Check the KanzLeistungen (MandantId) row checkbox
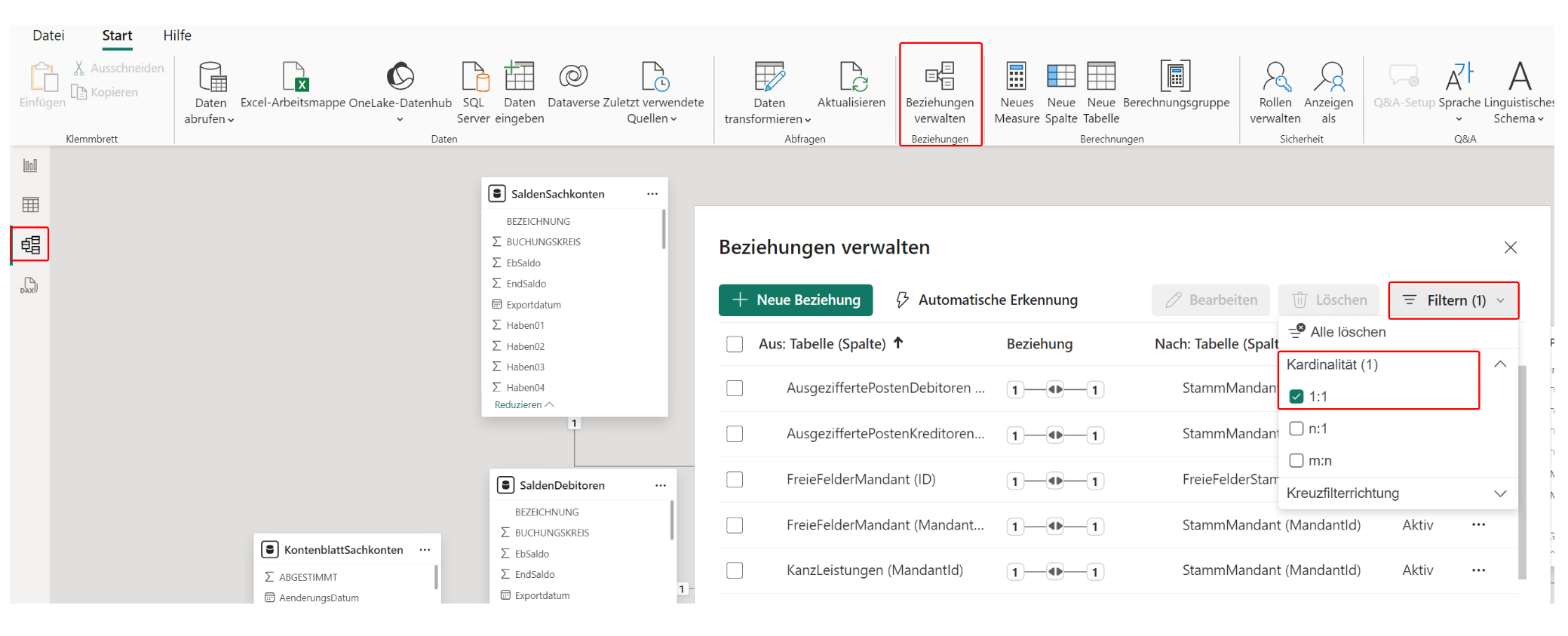This screenshot has height=636, width=1568. (x=735, y=570)
